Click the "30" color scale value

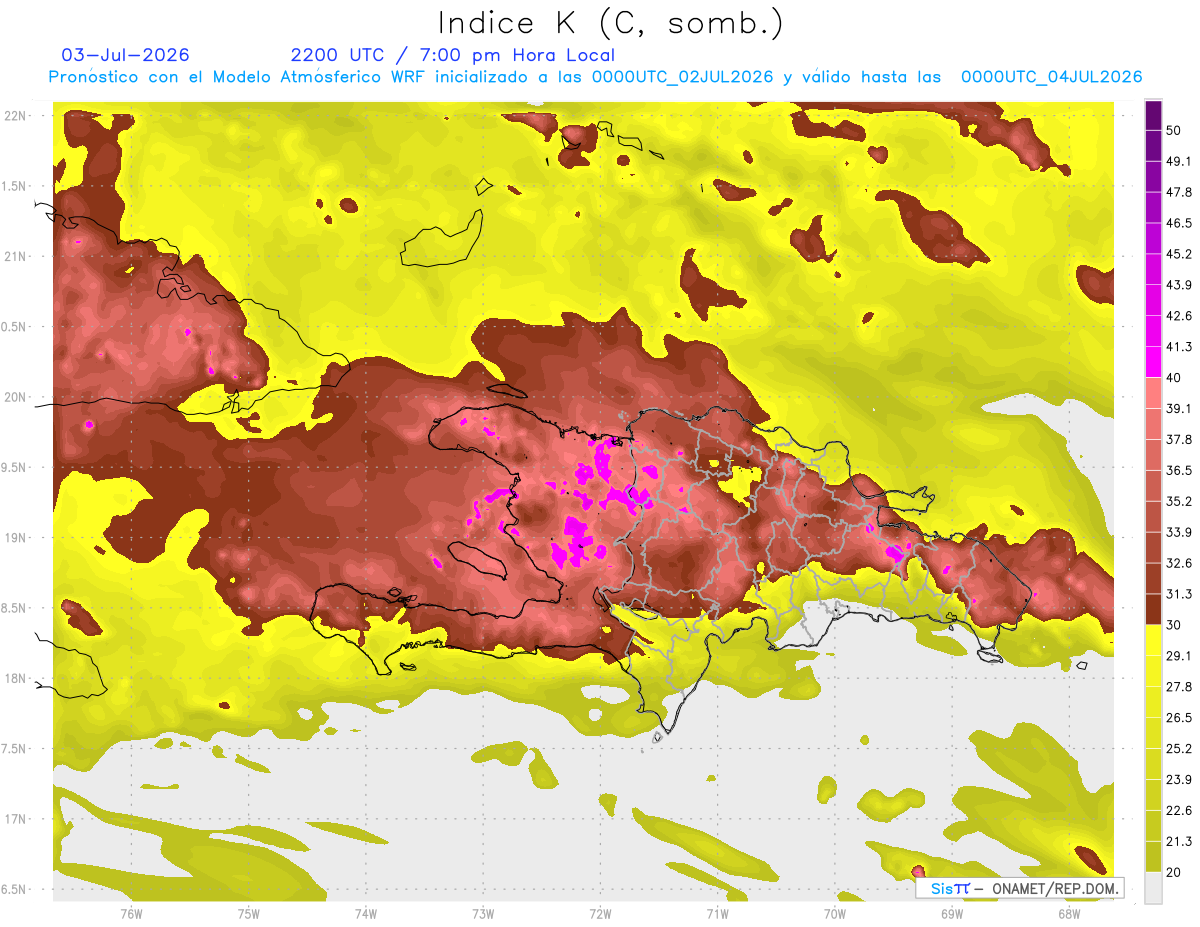coord(1174,625)
